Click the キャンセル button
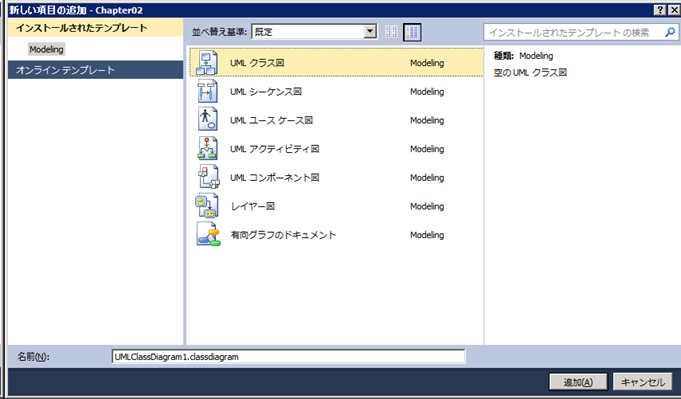This screenshot has height=399, width=681. tap(643, 382)
